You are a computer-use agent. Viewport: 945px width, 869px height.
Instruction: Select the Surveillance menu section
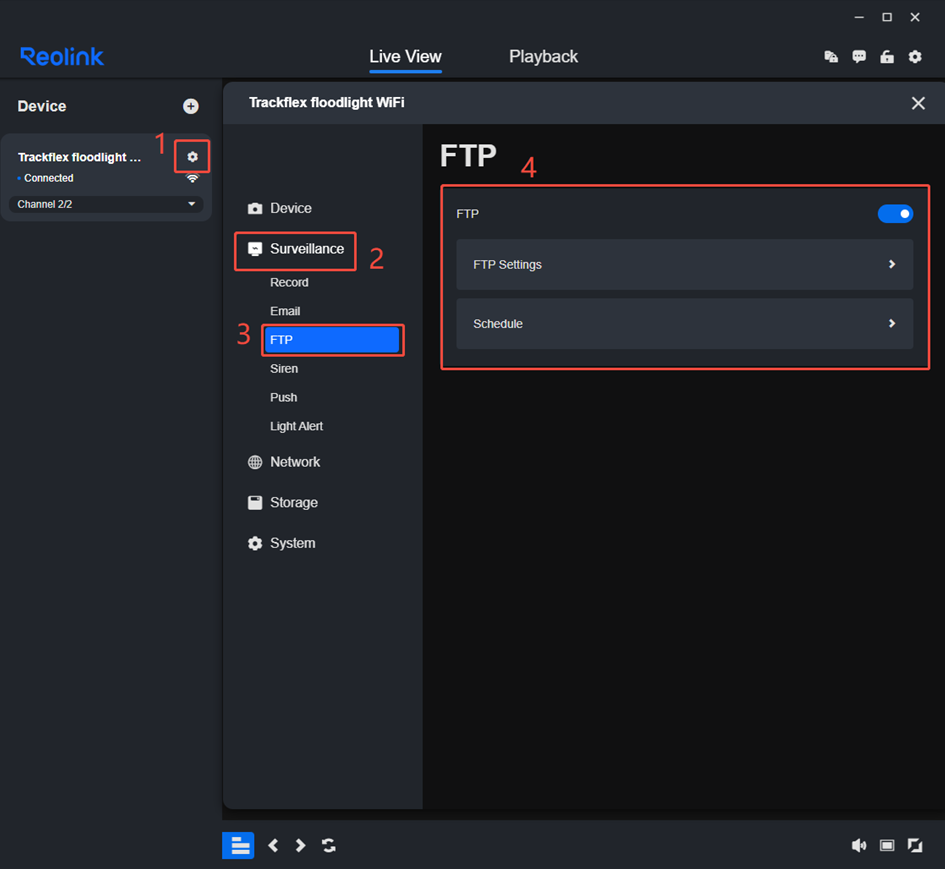[295, 249]
